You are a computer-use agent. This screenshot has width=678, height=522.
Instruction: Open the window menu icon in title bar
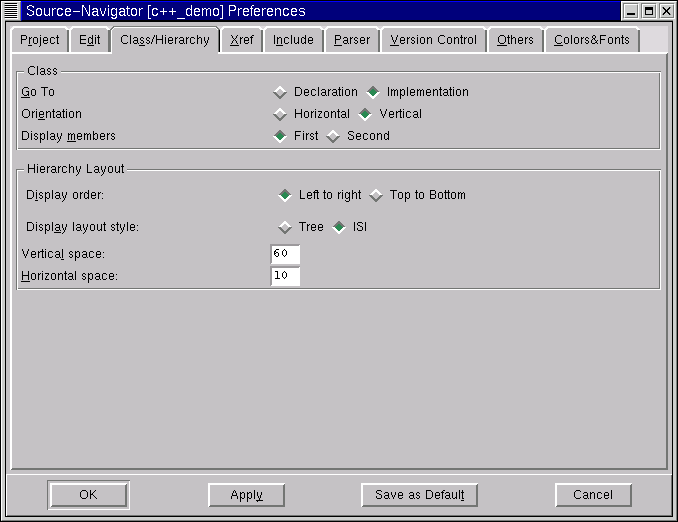[x=11, y=10]
